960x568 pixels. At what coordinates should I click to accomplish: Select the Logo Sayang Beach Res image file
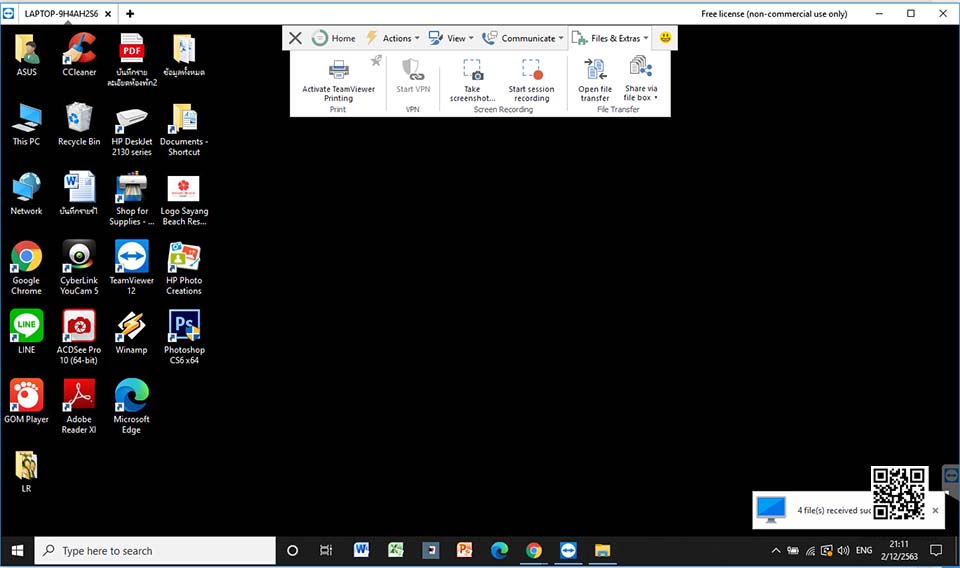(184, 200)
